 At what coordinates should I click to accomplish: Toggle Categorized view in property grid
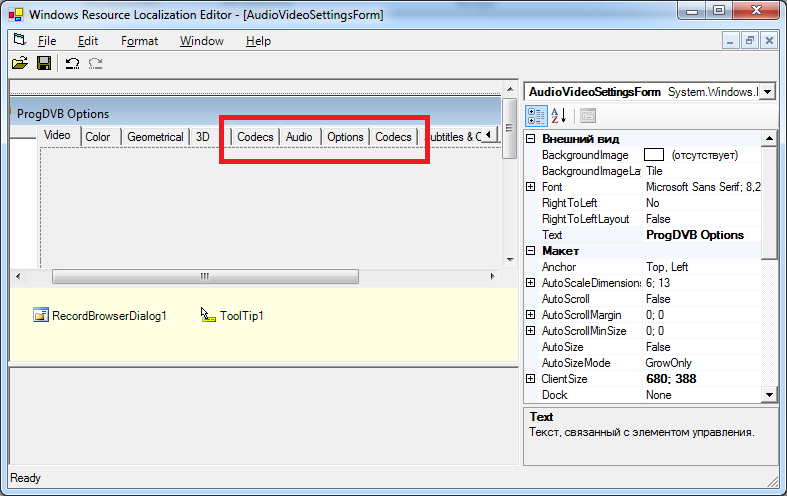[536, 116]
